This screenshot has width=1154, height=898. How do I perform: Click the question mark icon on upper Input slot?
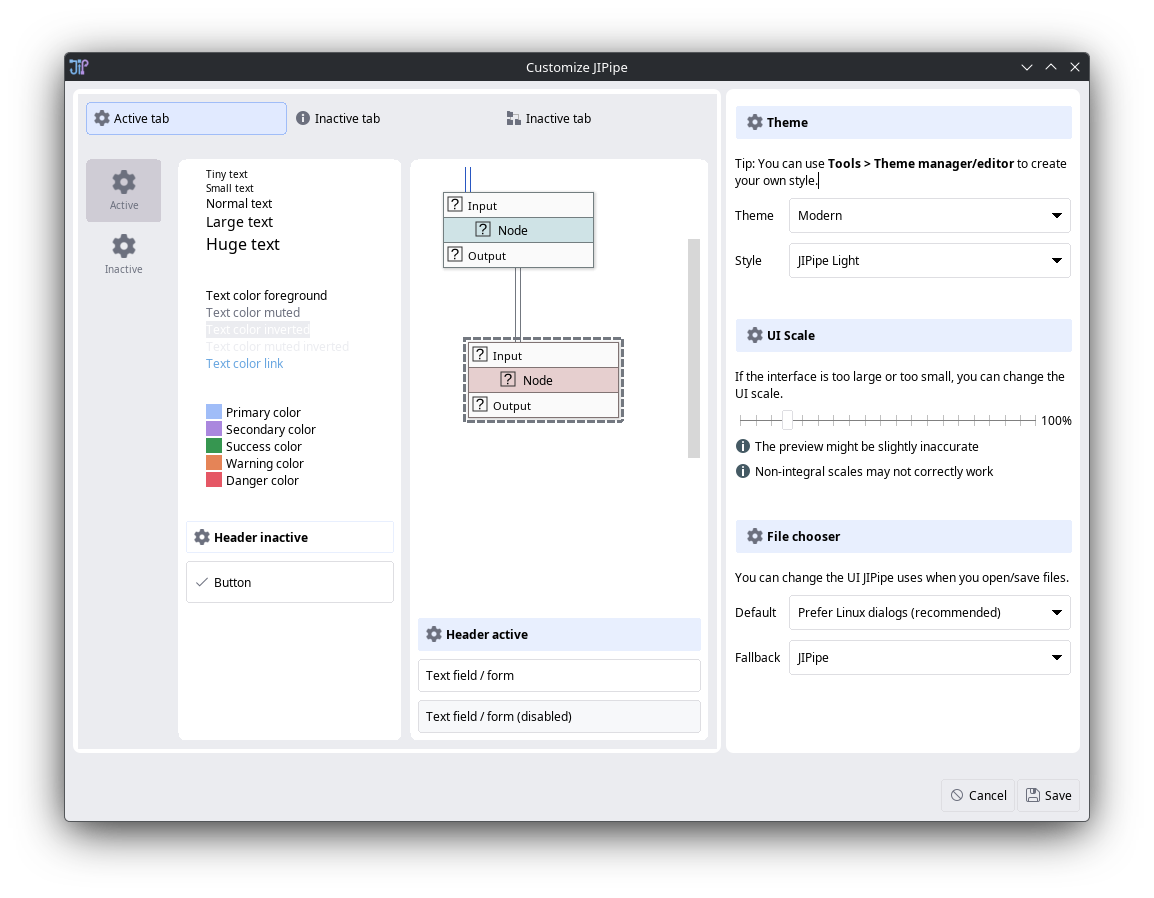pos(455,205)
